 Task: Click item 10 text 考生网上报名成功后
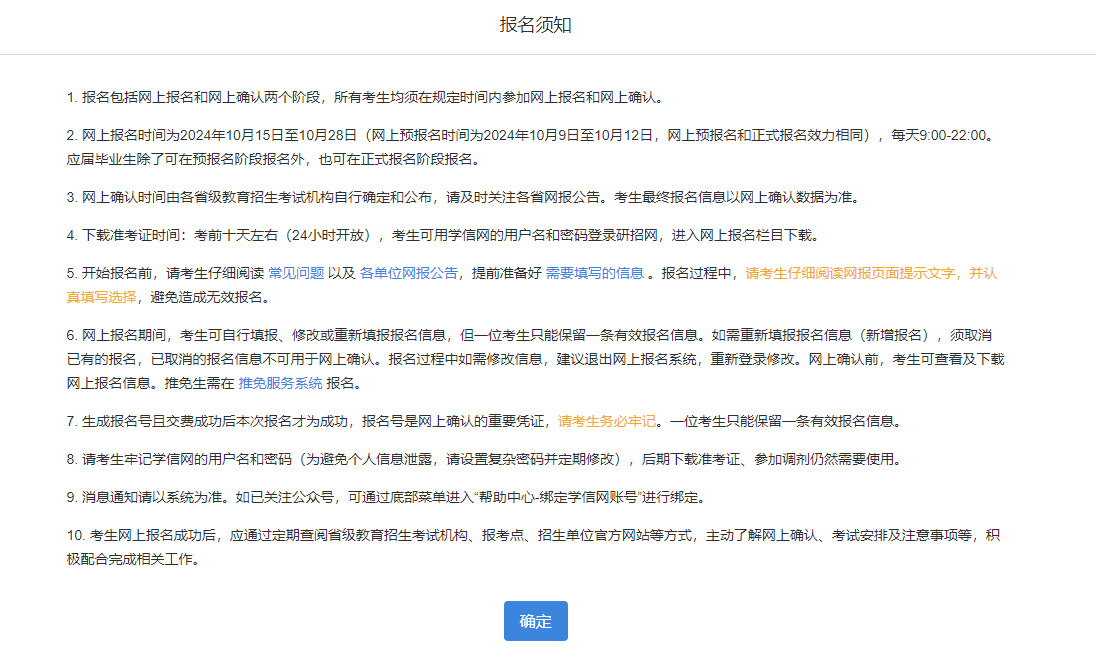pyautogui.click(x=153, y=535)
